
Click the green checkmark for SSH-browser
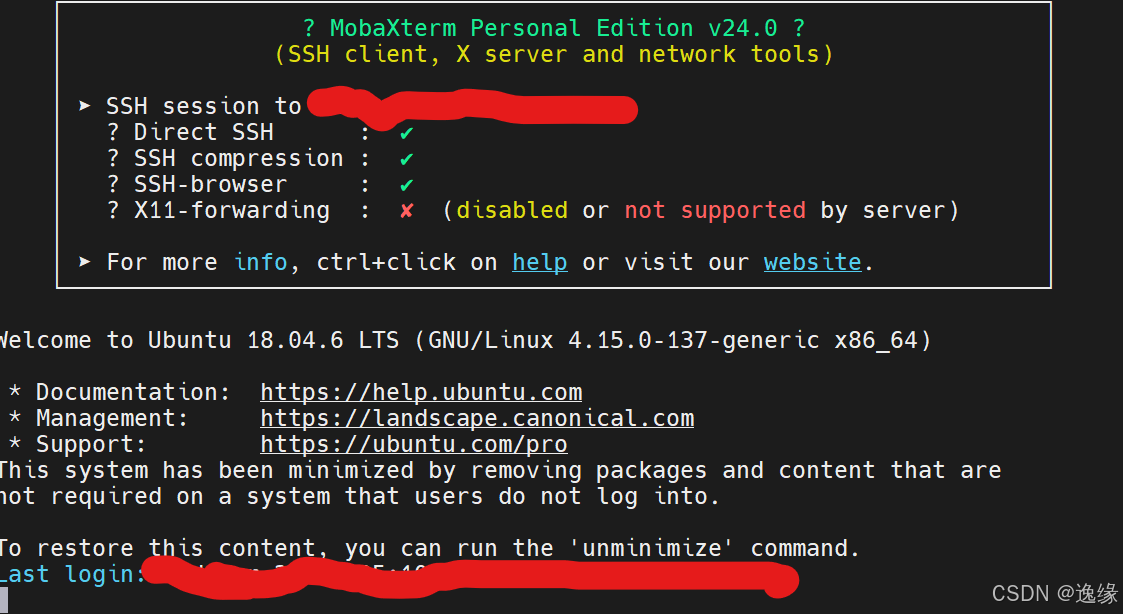pyautogui.click(x=406, y=185)
